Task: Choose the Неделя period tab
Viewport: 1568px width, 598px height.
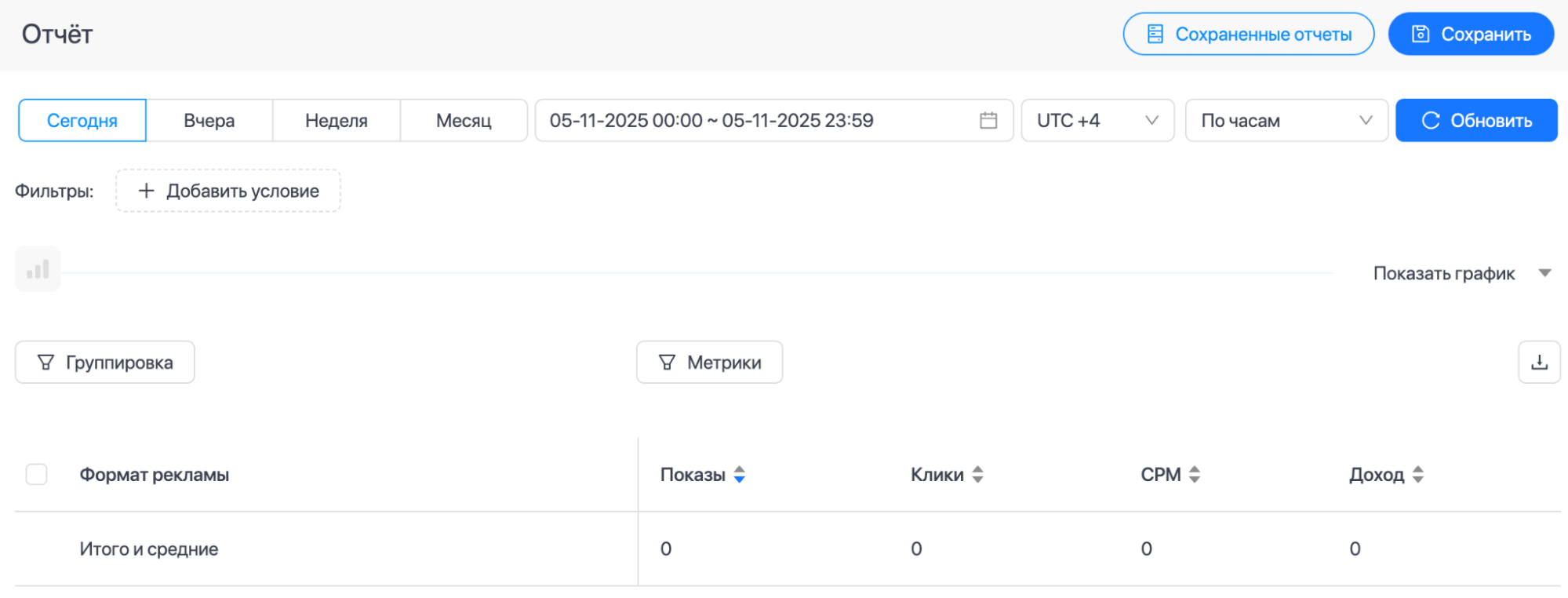Action: coord(337,120)
